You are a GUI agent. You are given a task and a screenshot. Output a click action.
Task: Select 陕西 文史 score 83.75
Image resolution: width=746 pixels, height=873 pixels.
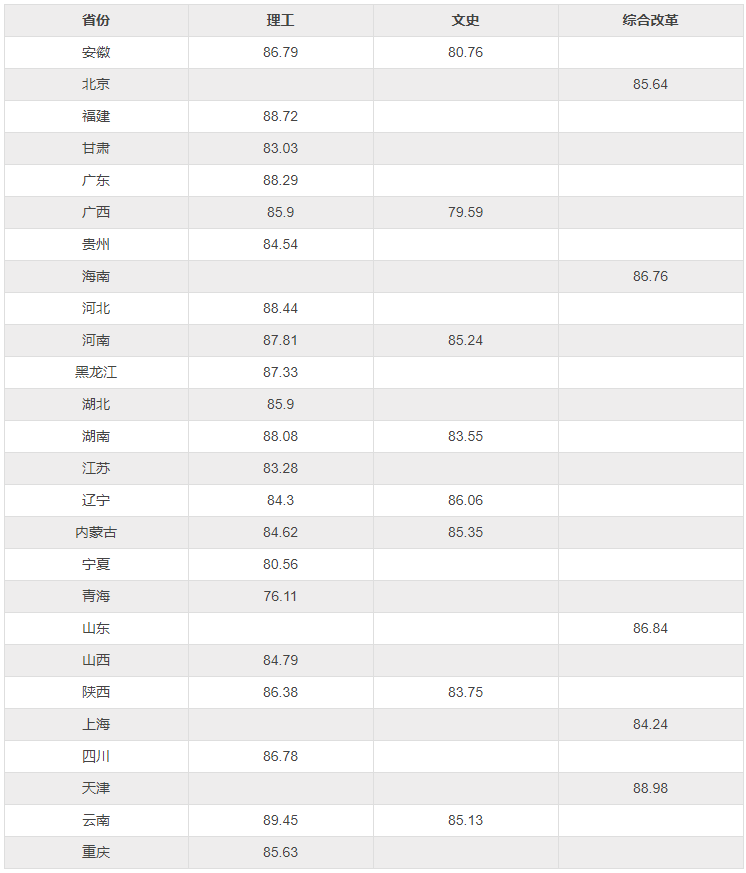tap(465, 692)
